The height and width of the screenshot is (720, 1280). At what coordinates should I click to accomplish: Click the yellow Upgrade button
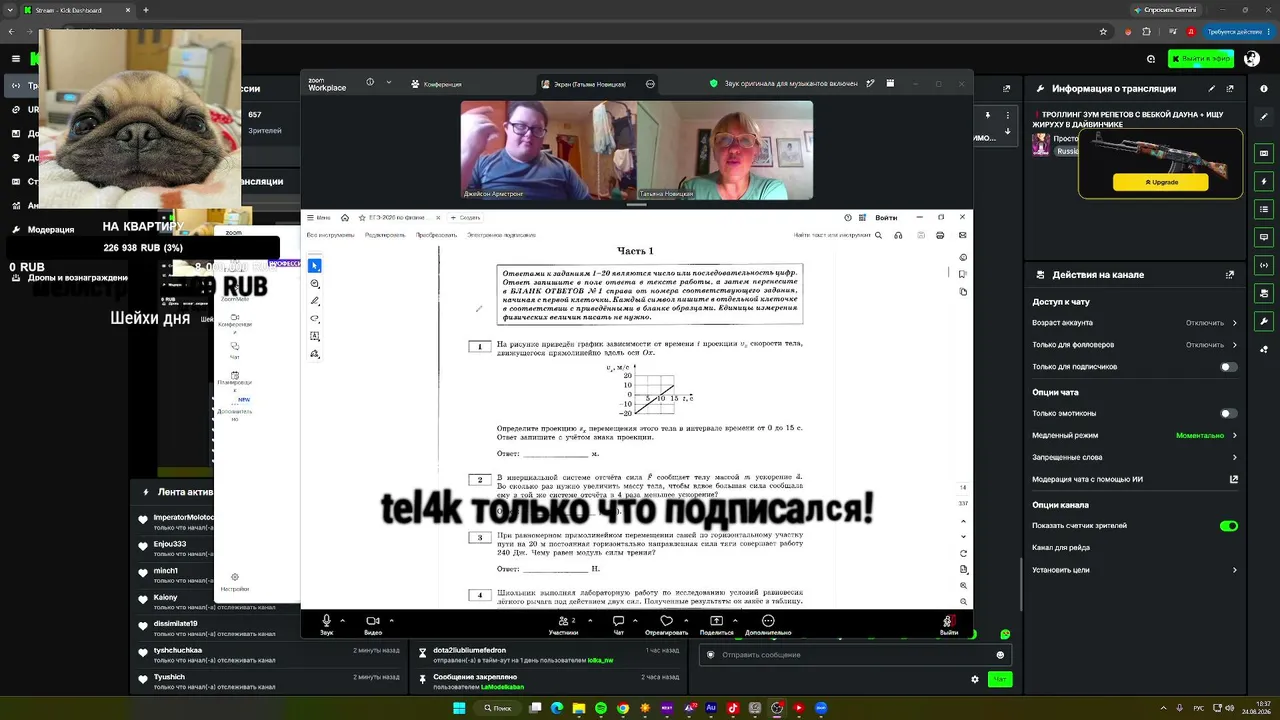pyautogui.click(x=1160, y=182)
